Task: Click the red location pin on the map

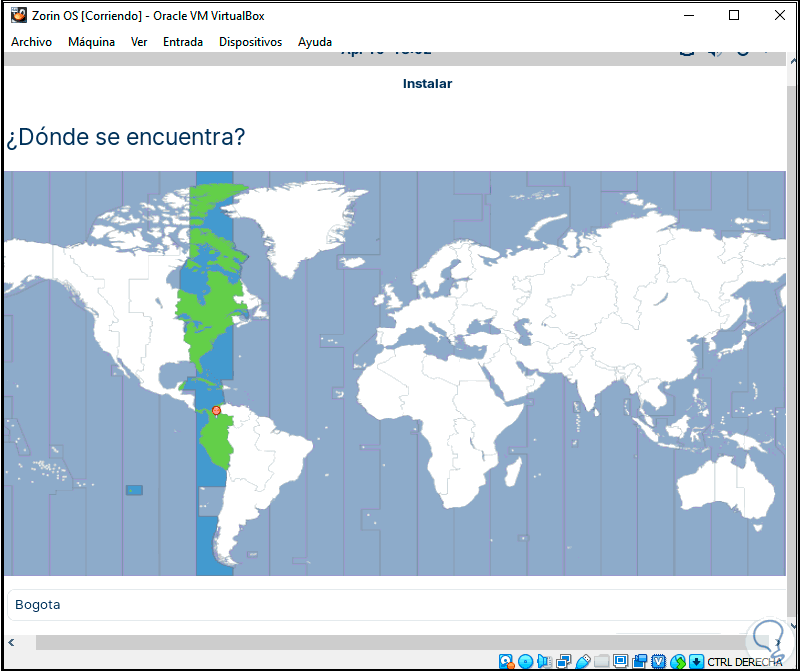Action: 216,412
